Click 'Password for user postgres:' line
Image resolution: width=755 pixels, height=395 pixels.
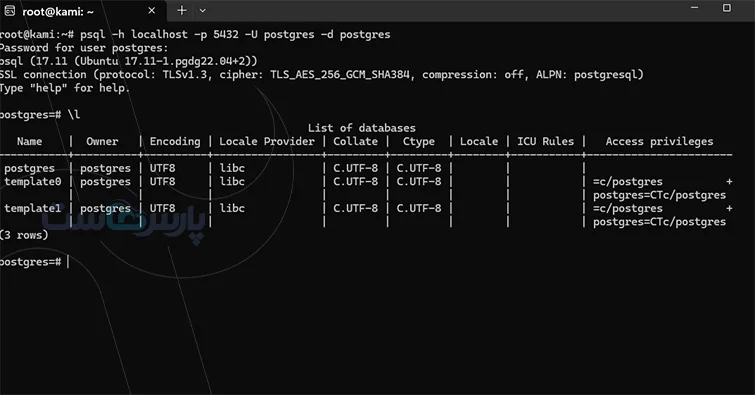click(x=84, y=48)
